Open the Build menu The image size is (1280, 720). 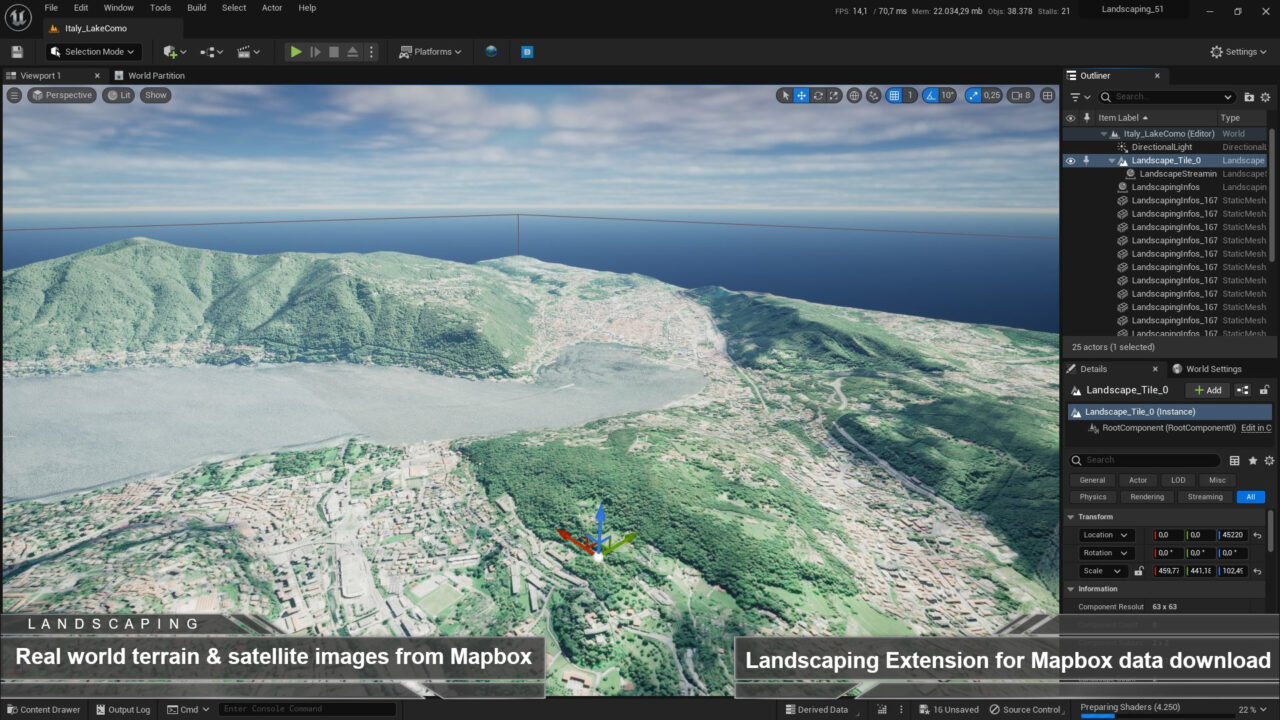[196, 7]
